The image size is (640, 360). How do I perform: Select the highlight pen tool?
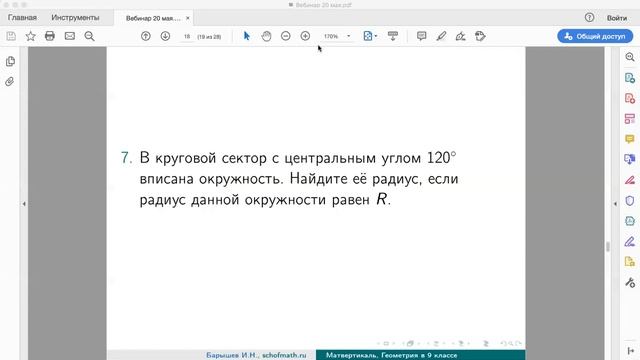pos(441,36)
